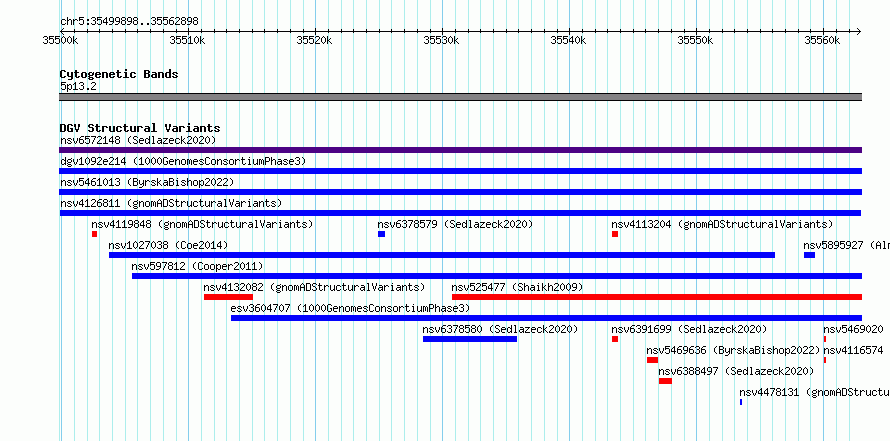This screenshot has width=890, height=441.
Task: Click the 35550k ruler position label
Action: tap(696, 41)
